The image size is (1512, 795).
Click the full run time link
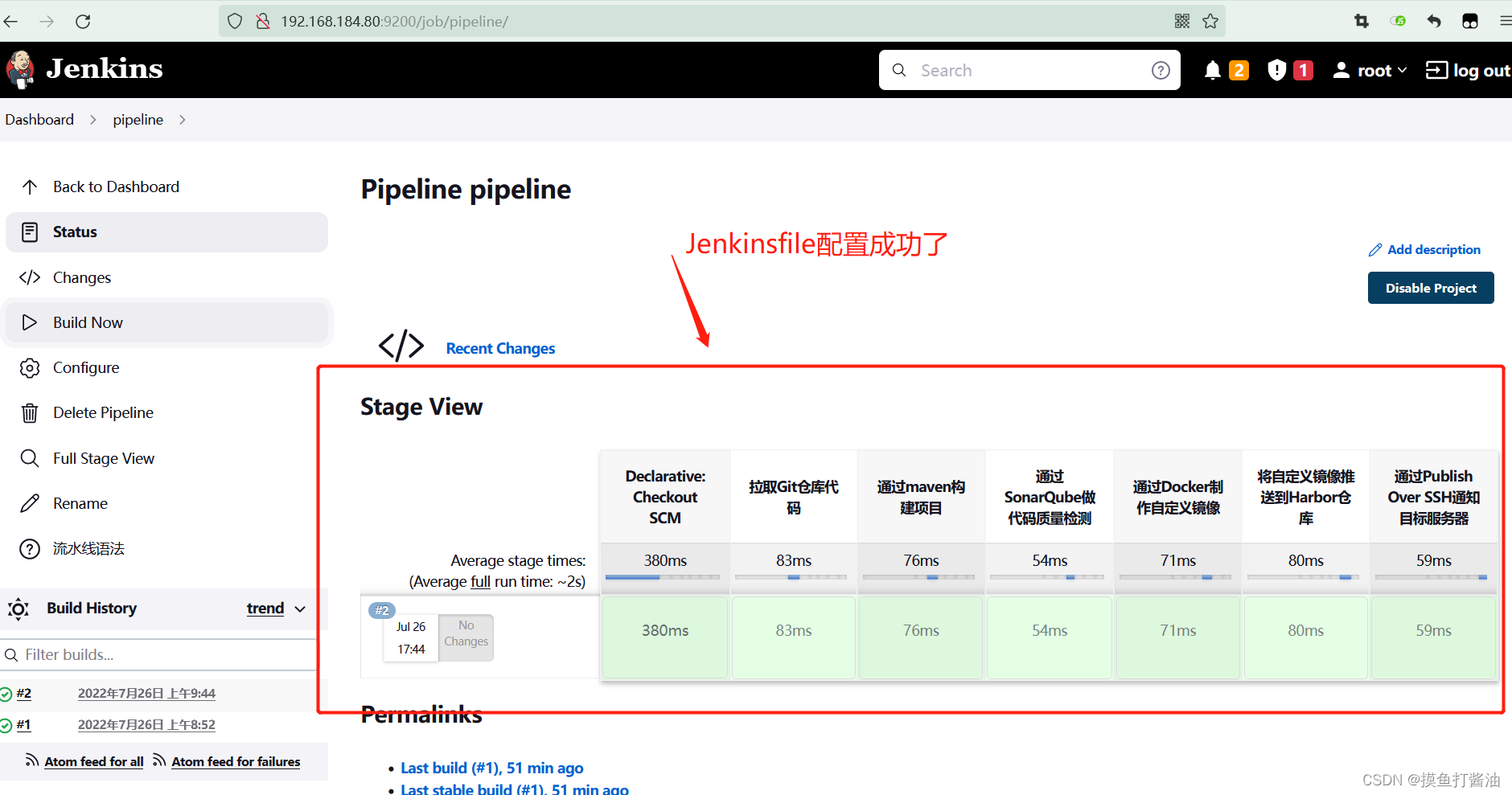(480, 581)
